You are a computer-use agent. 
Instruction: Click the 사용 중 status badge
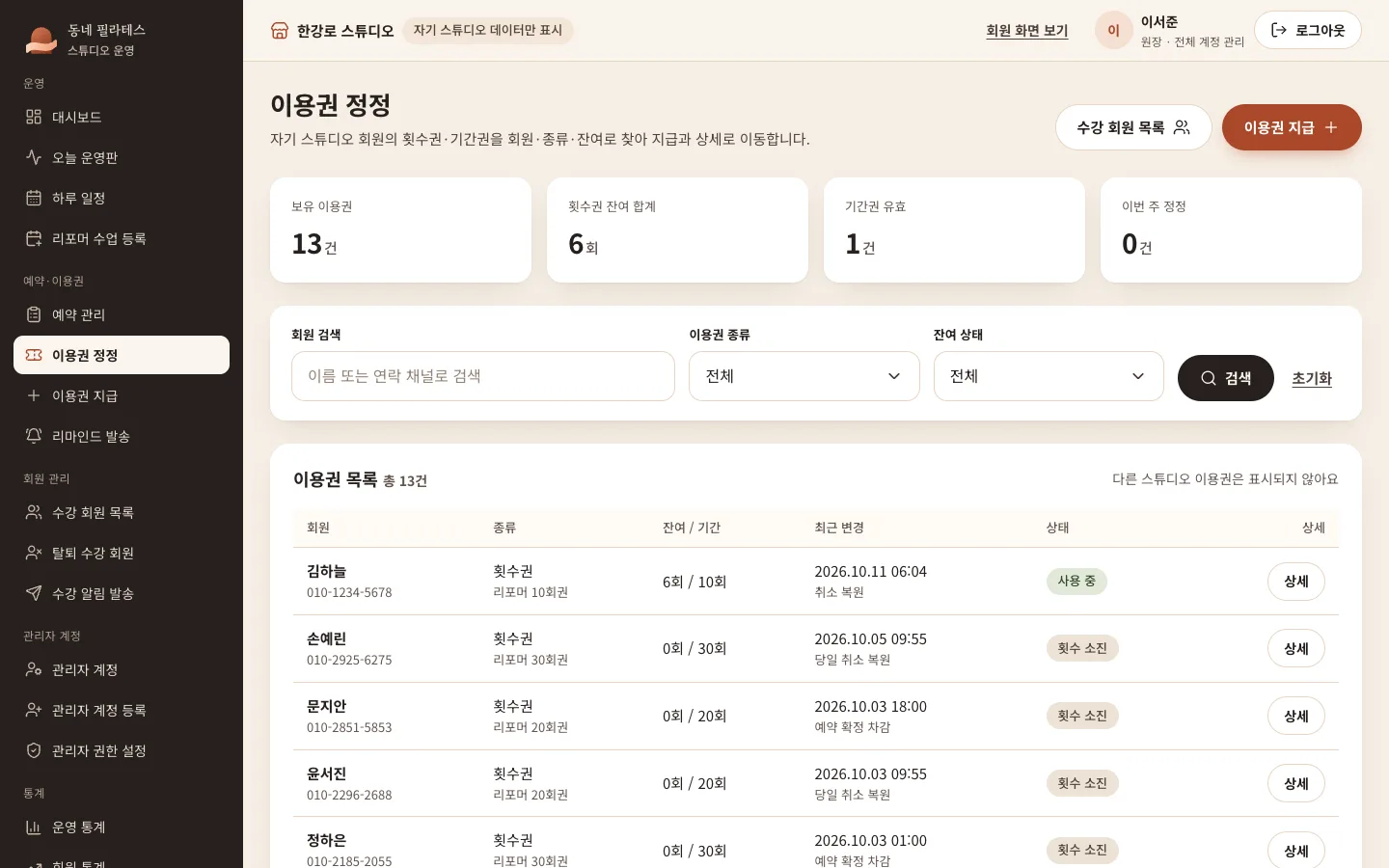coord(1076,582)
